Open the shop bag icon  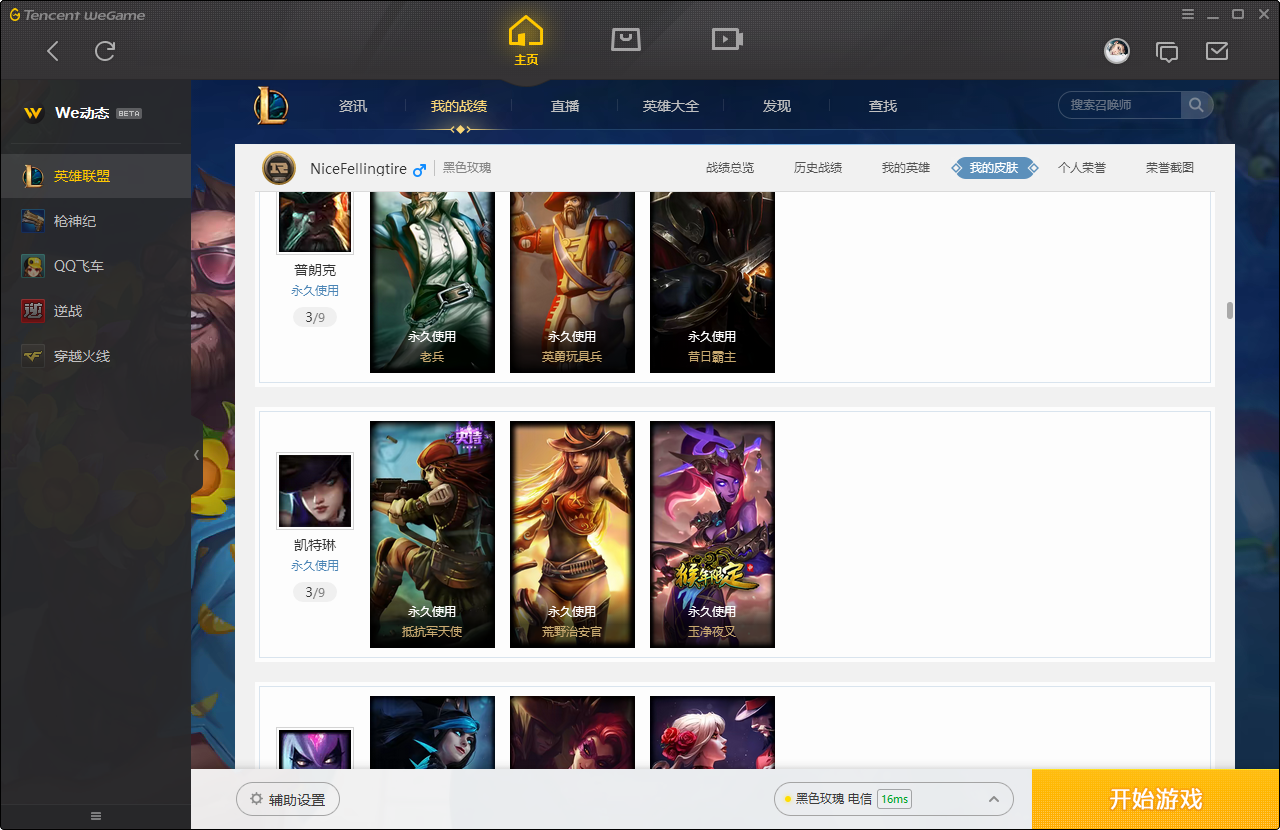coord(626,39)
